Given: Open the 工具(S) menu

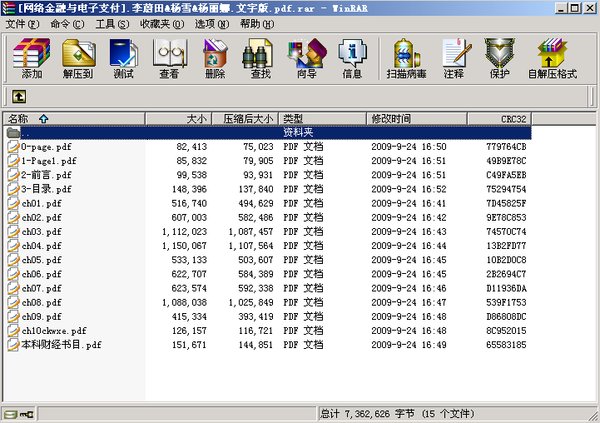Looking at the screenshot, I should coord(112,24).
